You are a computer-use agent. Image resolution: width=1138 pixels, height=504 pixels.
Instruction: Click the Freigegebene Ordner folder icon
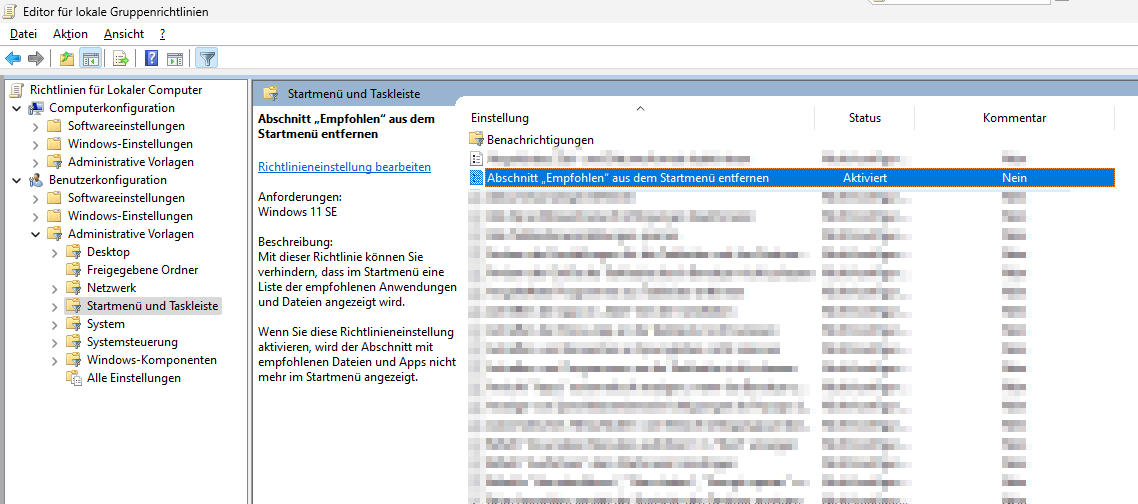coord(73,270)
